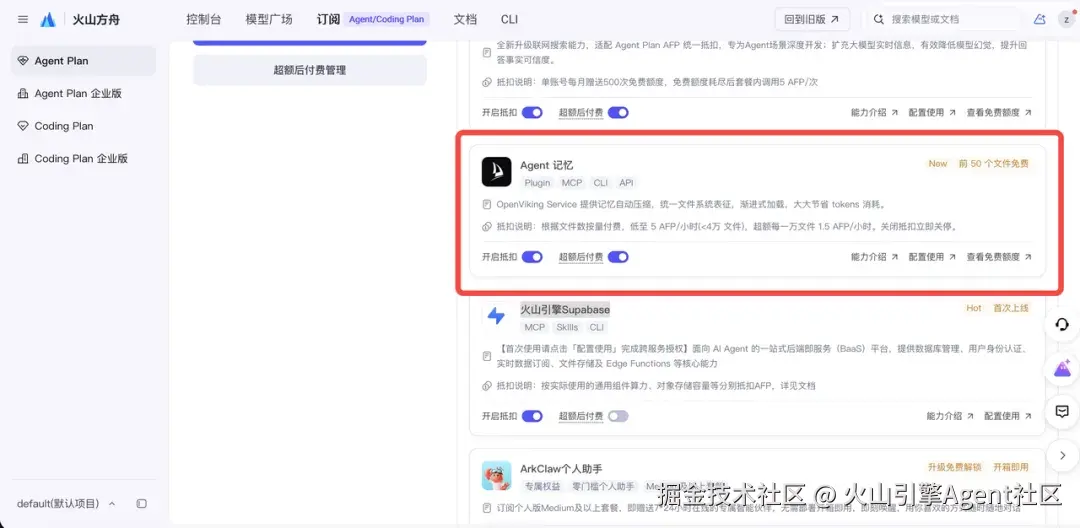Select Agent Plan 企业版 in sidebar
The height and width of the screenshot is (528, 1080).
pyautogui.click(x=83, y=93)
